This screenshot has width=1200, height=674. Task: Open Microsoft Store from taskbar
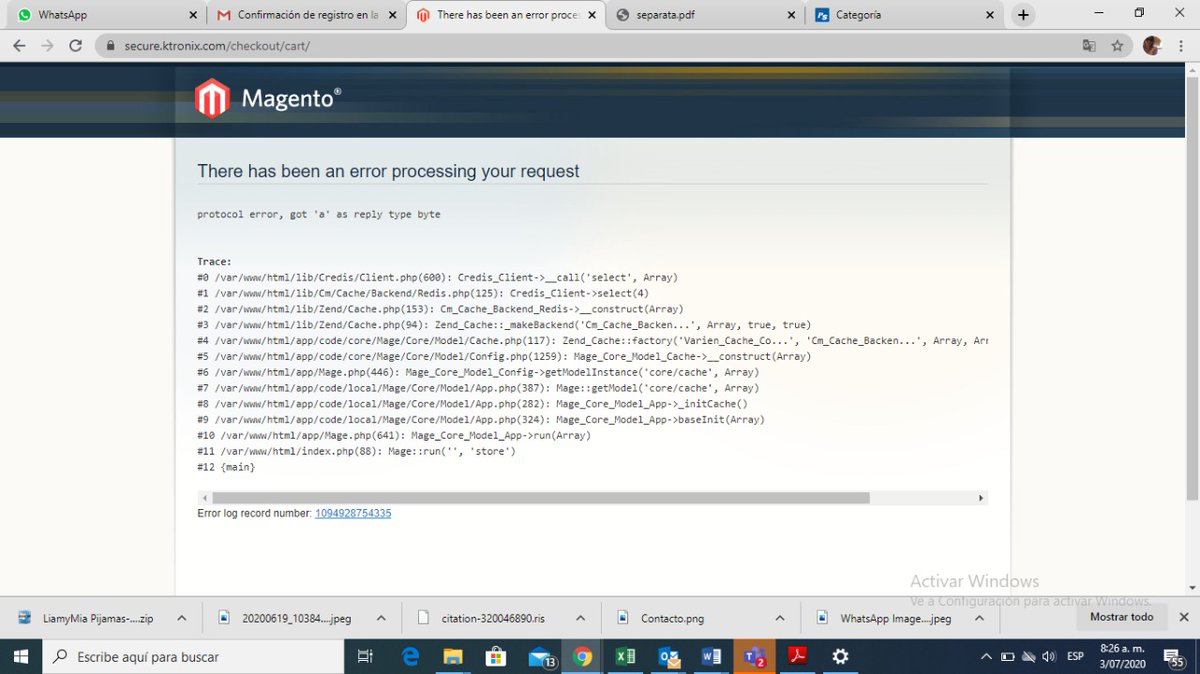point(496,656)
